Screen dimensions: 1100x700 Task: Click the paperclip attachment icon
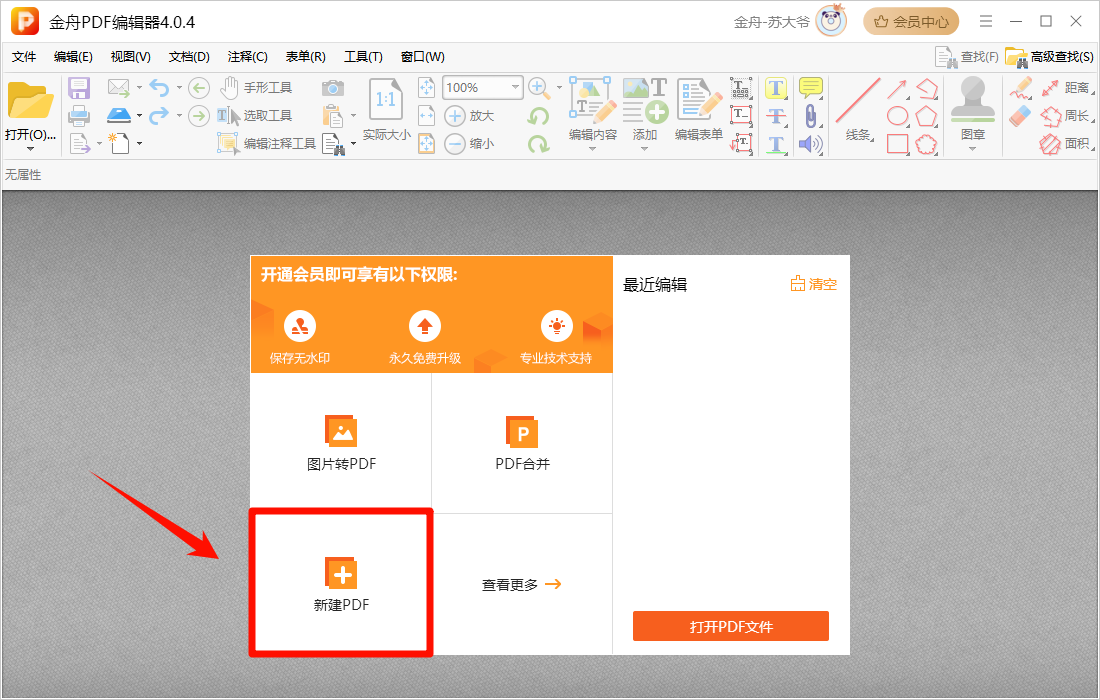(x=810, y=116)
